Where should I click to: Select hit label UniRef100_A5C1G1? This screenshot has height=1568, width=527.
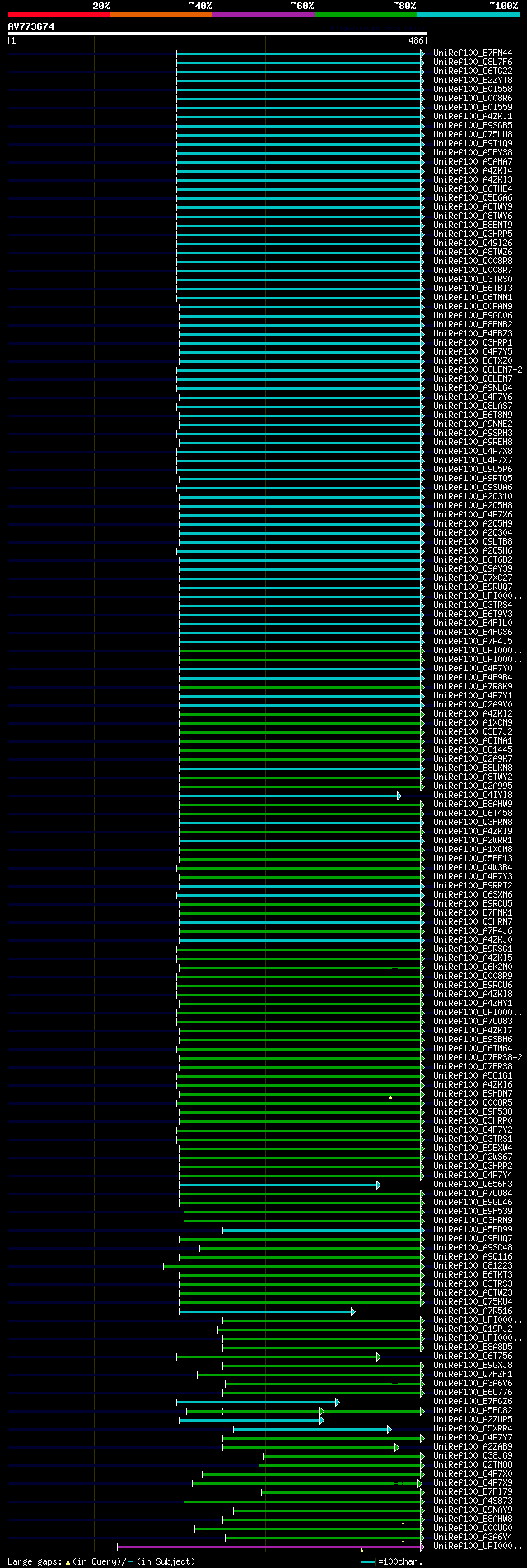click(473, 1075)
